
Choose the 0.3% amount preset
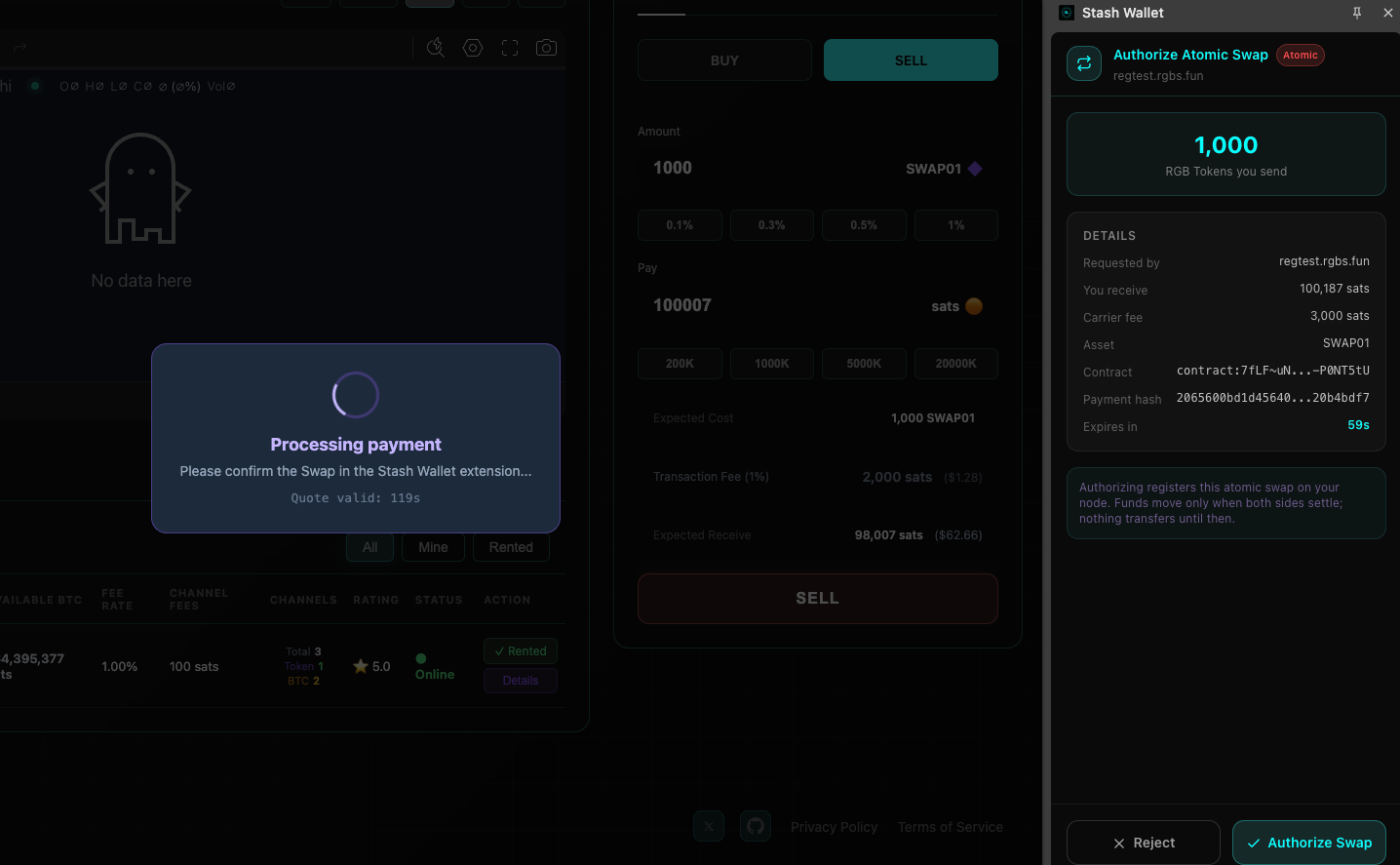(x=772, y=225)
